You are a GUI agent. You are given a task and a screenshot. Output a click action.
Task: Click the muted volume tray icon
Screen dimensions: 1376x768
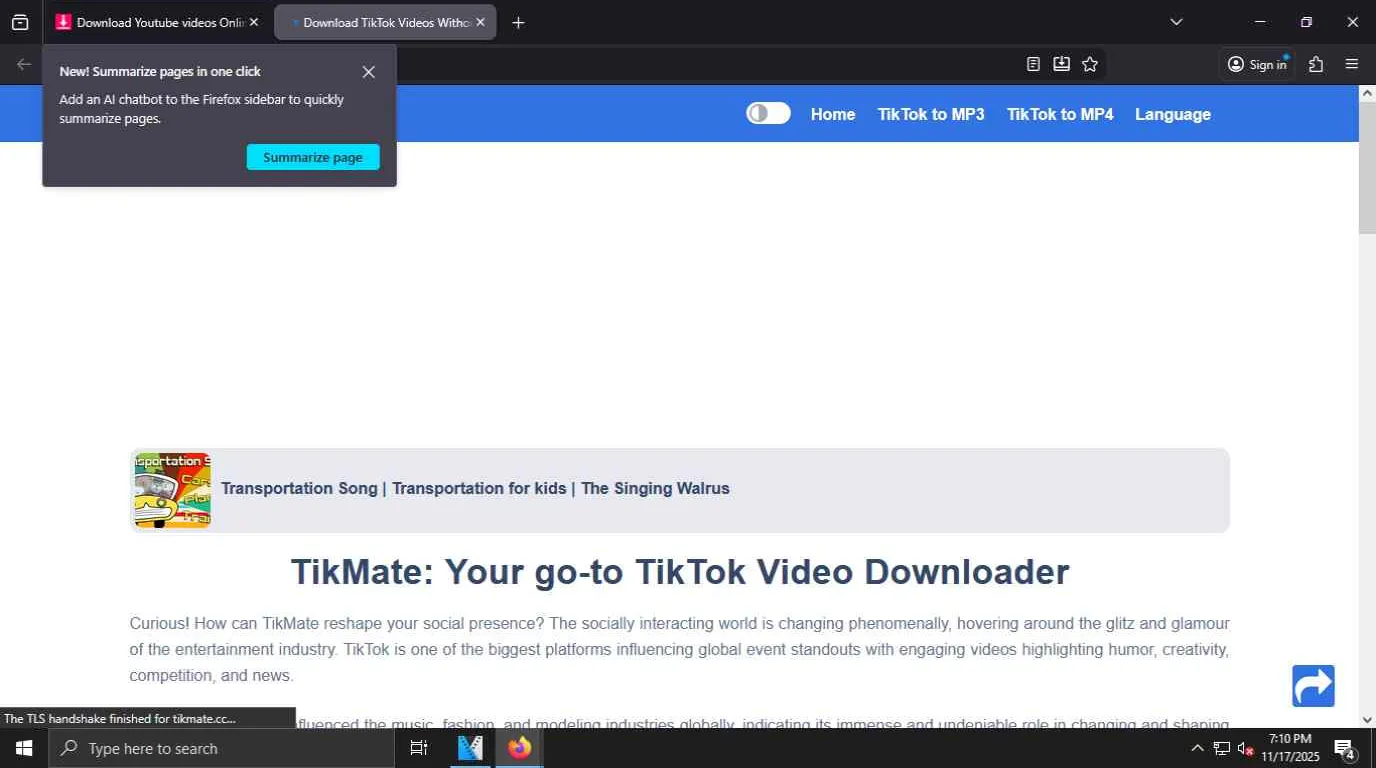click(1245, 748)
